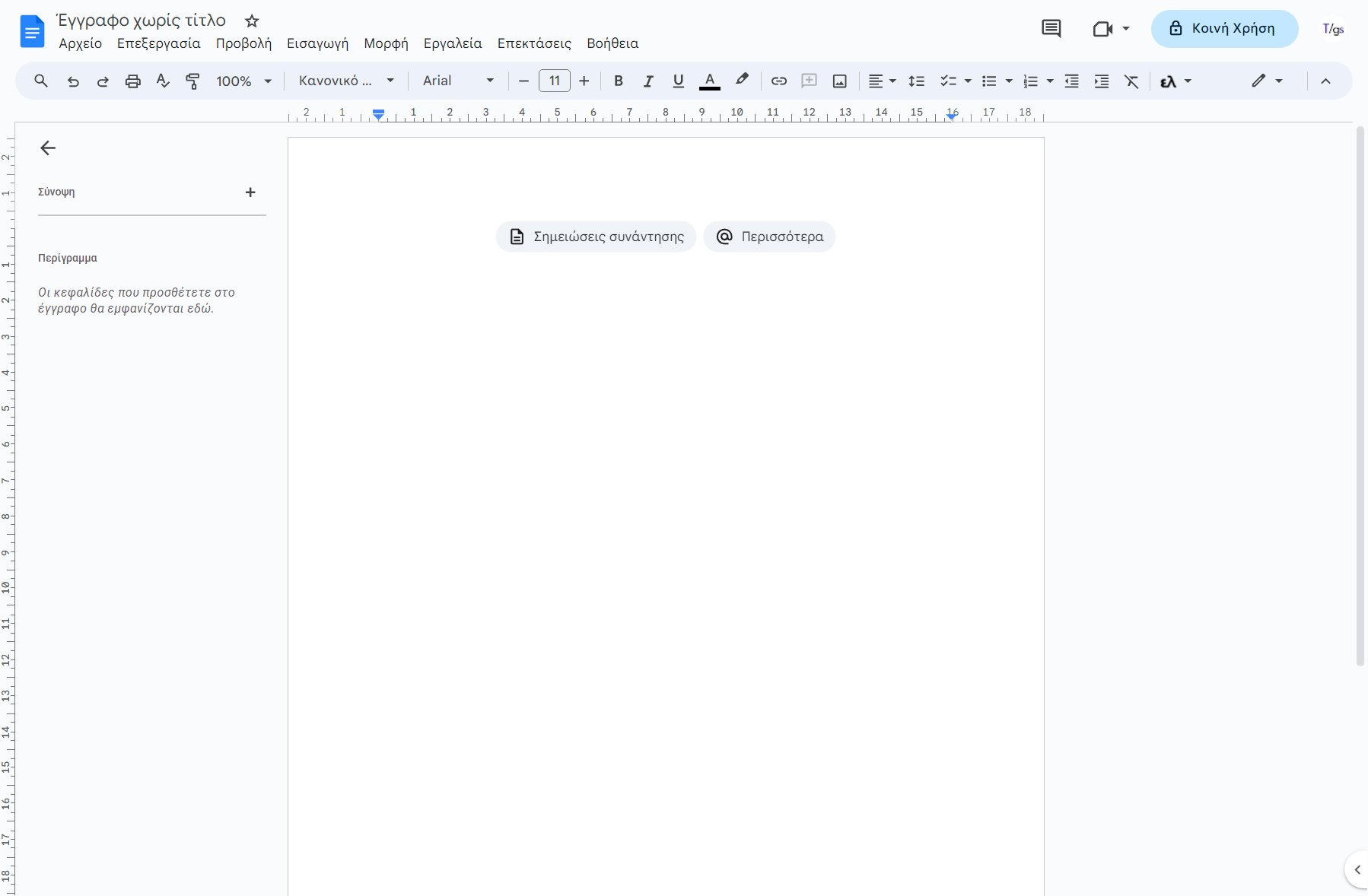Screen dimensions: 1368x896
Task: Open the Μορφή menu
Action: pos(386,43)
